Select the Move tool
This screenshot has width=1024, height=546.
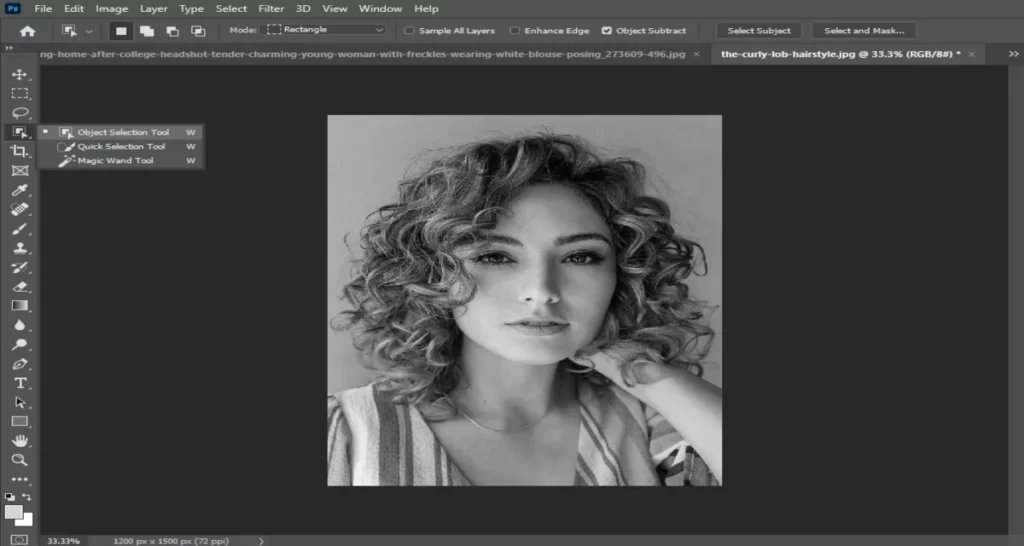coord(20,74)
